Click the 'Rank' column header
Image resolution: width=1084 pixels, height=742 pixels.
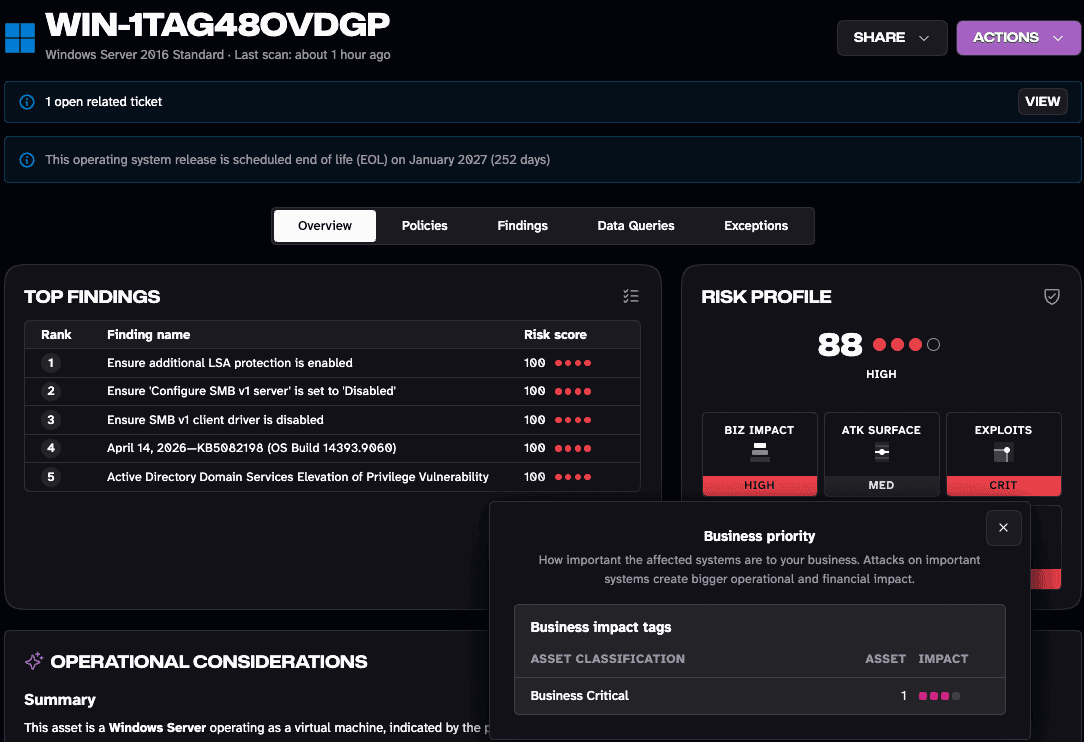click(56, 335)
